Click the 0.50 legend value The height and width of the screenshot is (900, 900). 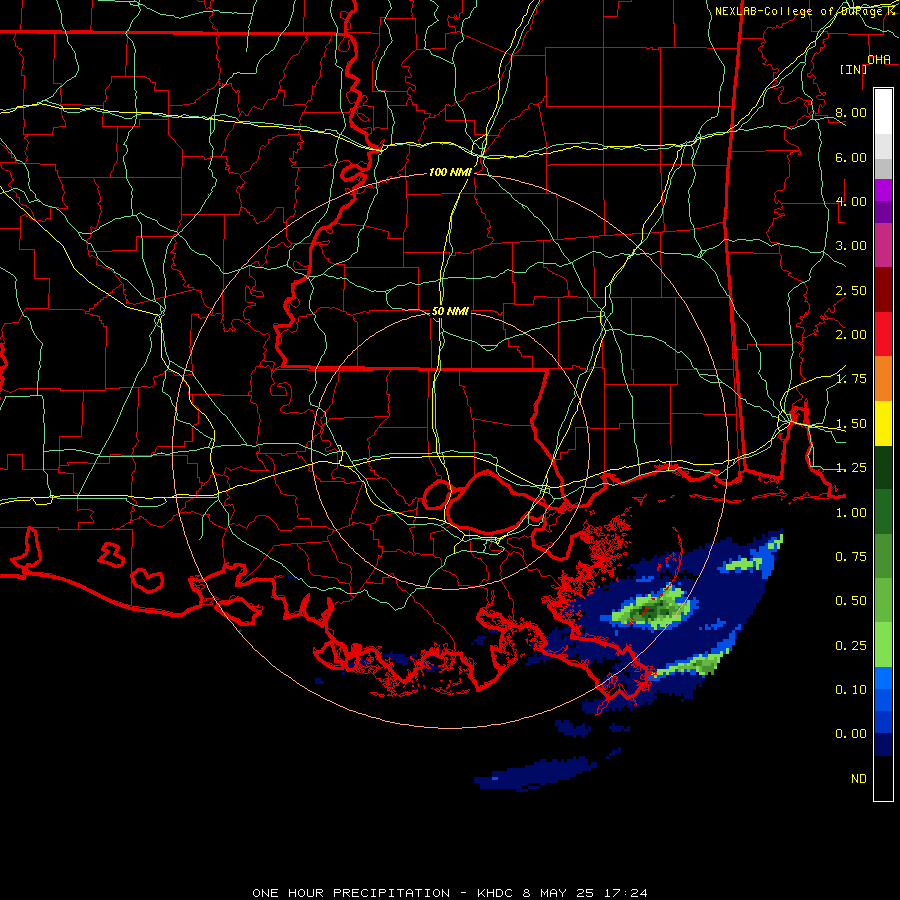tap(851, 601)
